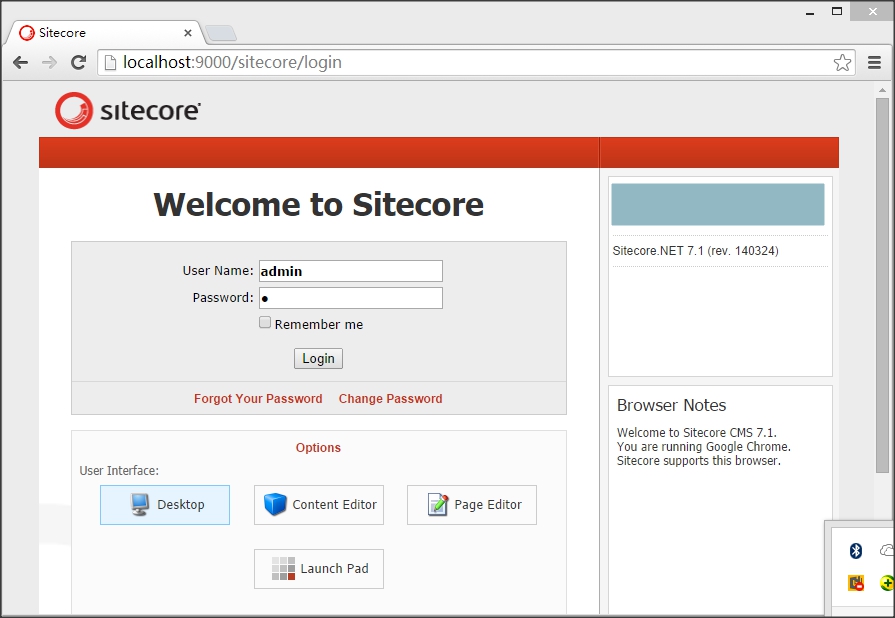Click the address bar showing localhost:9000/sitecore/login
Viewport: 895px width, 618px height.
click(x=476, y=62)
